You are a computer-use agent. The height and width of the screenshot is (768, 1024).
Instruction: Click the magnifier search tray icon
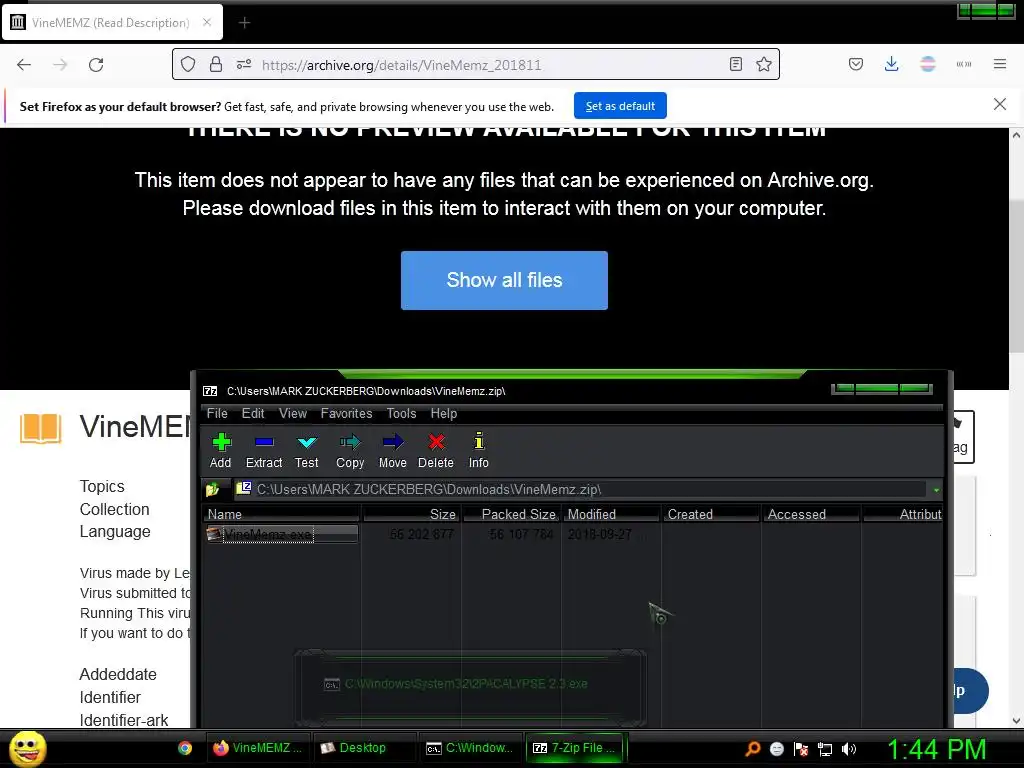tap(752, 749)
